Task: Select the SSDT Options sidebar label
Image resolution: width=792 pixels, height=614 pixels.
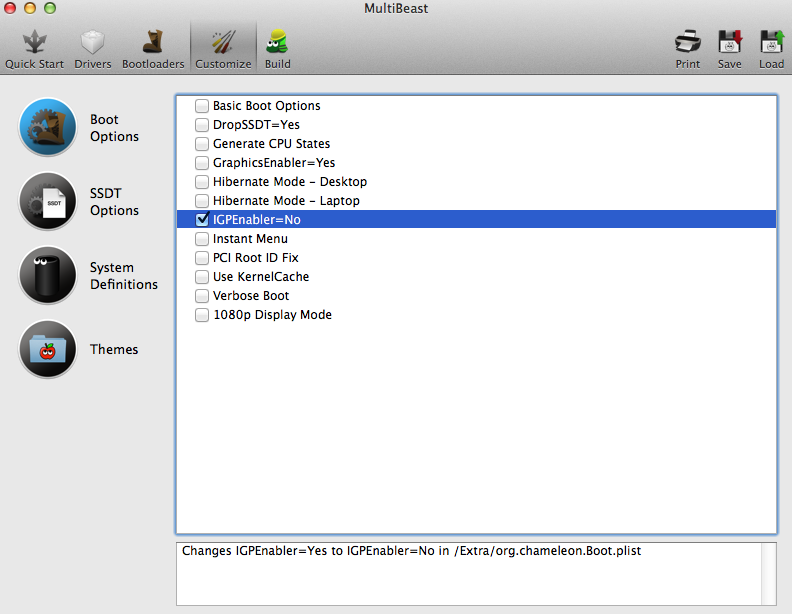Action: (x=114, y=201)
